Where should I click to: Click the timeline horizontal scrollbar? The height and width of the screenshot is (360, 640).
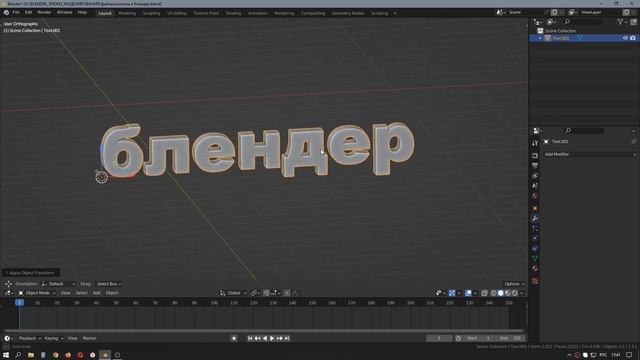pyautogui.click(x=263, y=331)
